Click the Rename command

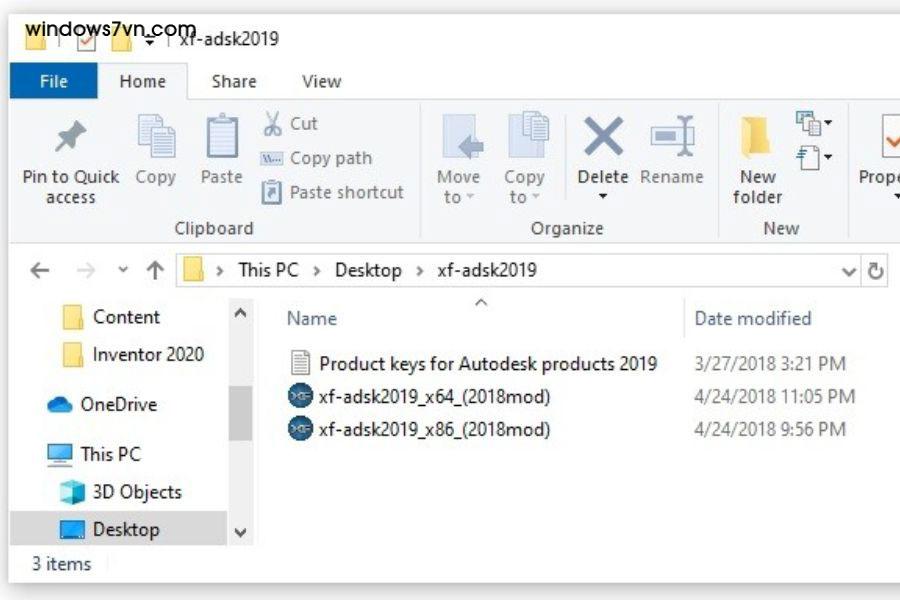click(x=672, y=155)
